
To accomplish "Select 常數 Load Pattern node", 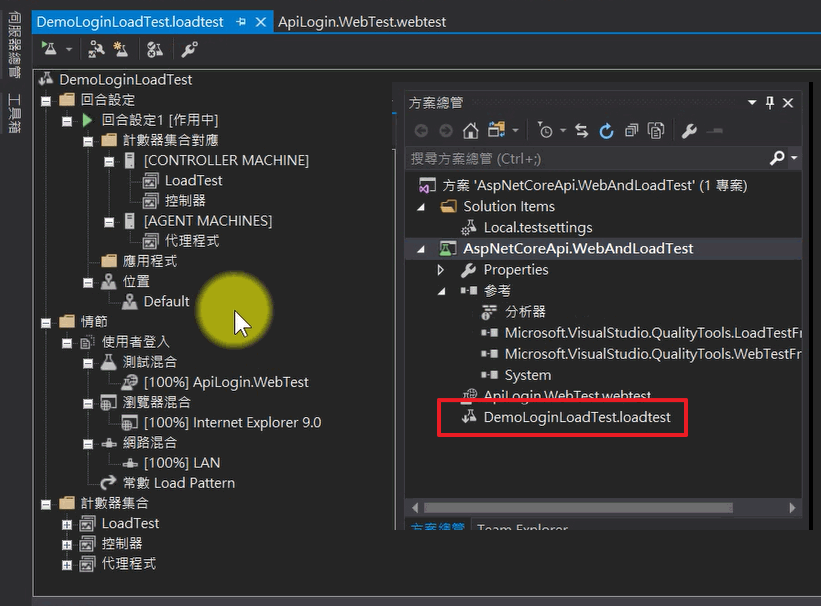I will 179,483.
